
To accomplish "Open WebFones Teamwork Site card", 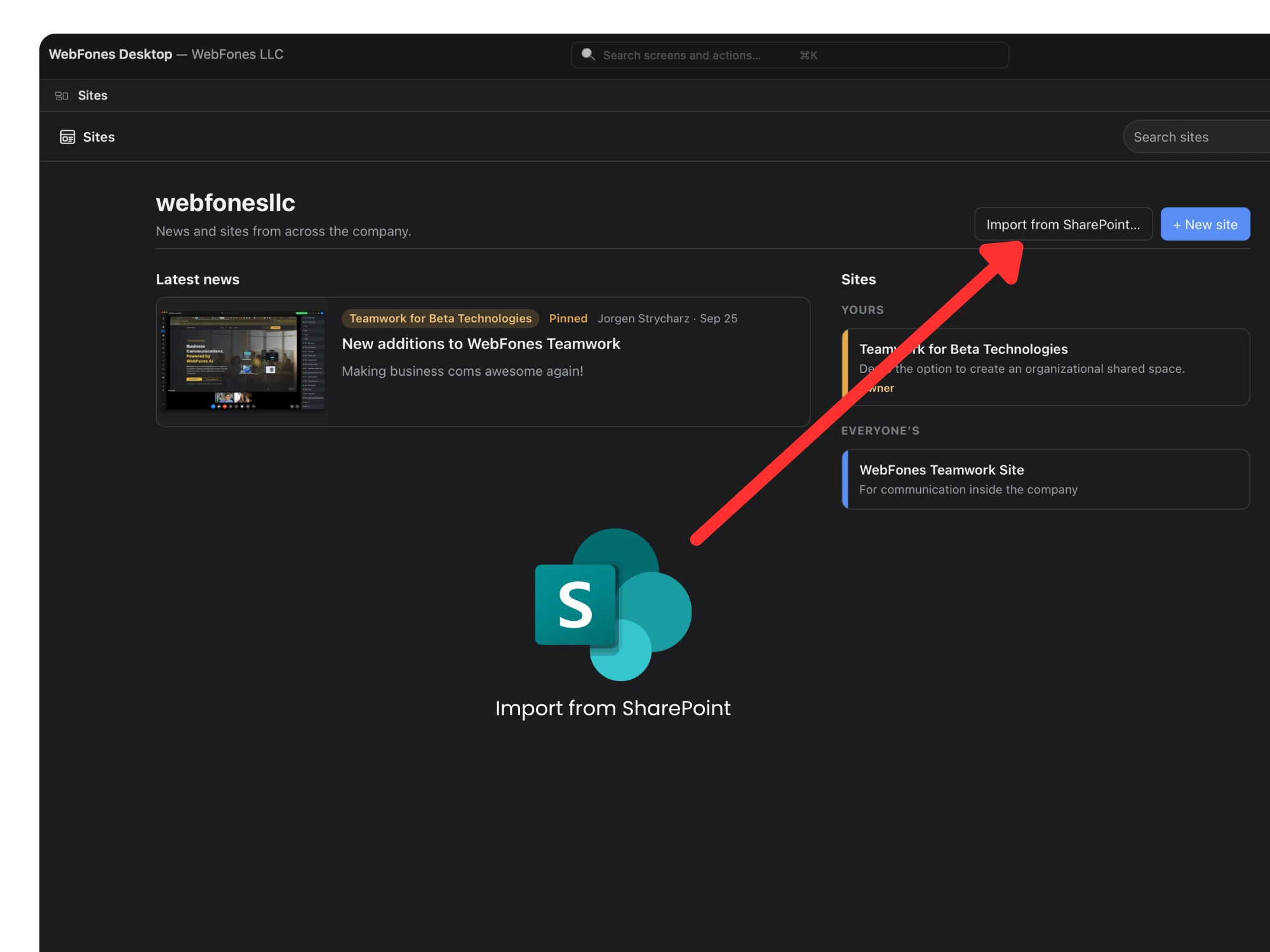I will point(1046,479).
